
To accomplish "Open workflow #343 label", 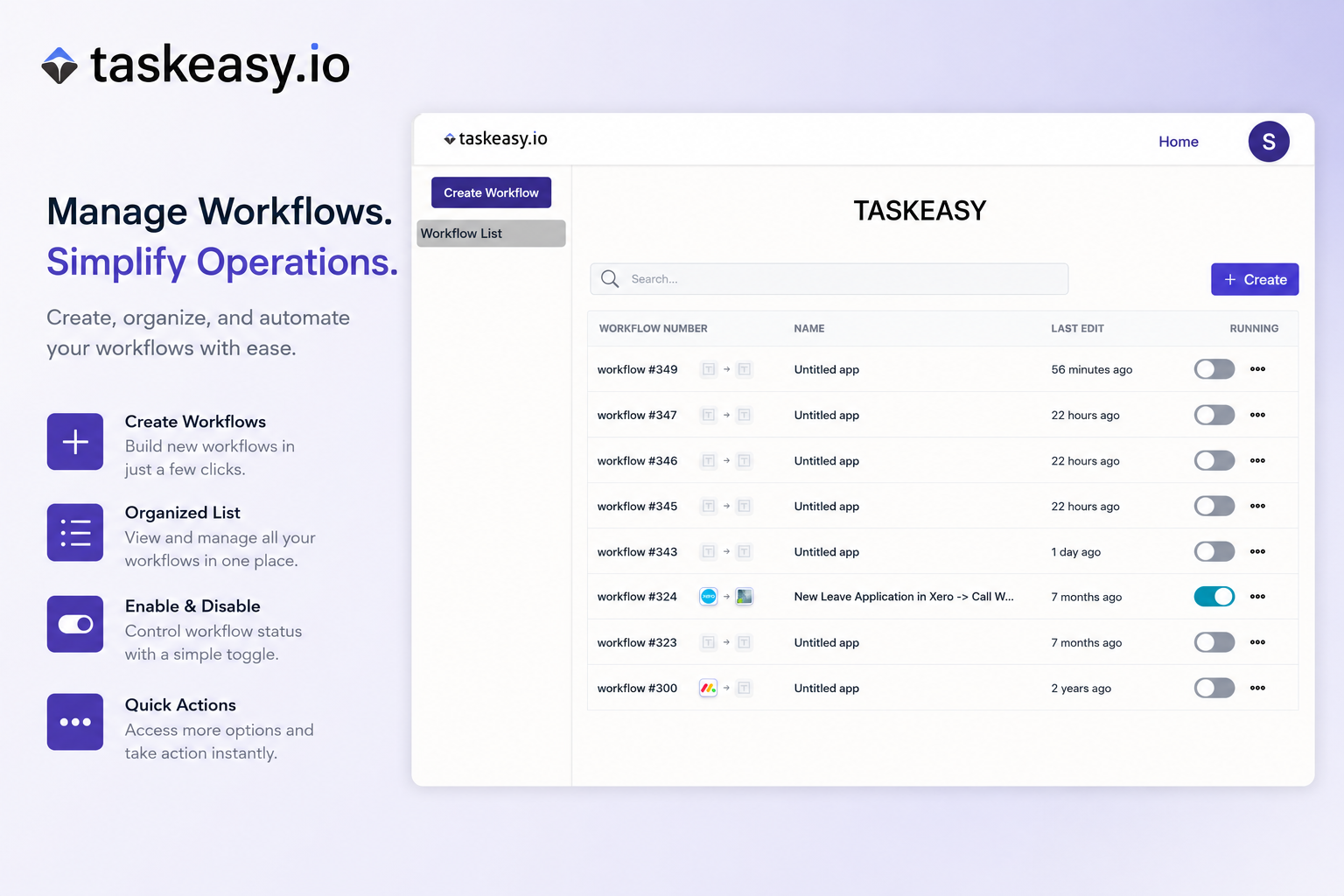I will click(x=637, y=551).
